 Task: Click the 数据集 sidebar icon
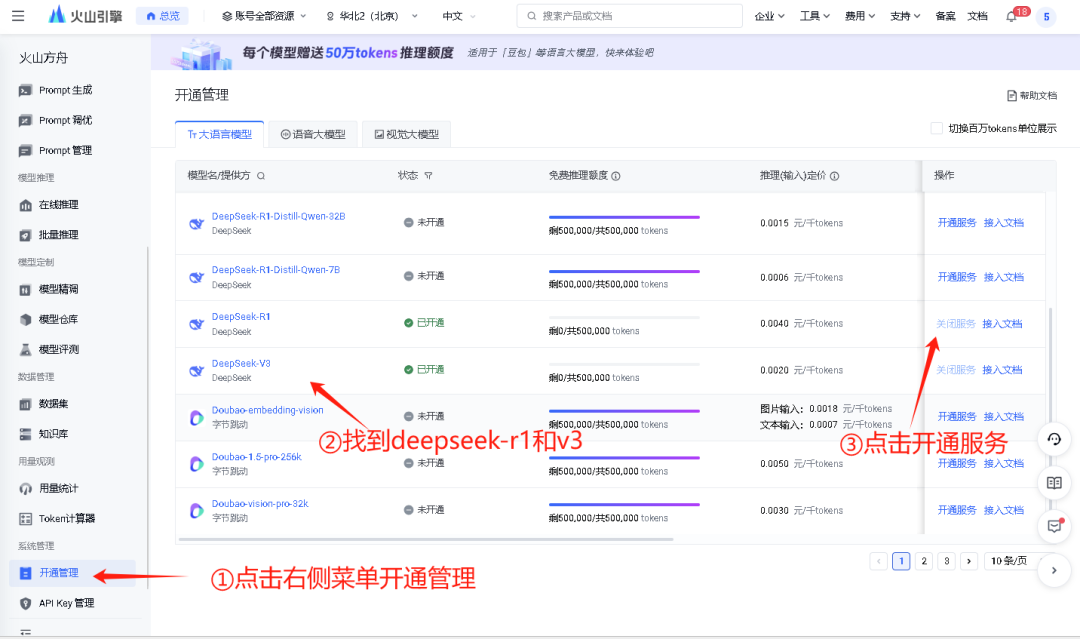click(x=25, y=404)
